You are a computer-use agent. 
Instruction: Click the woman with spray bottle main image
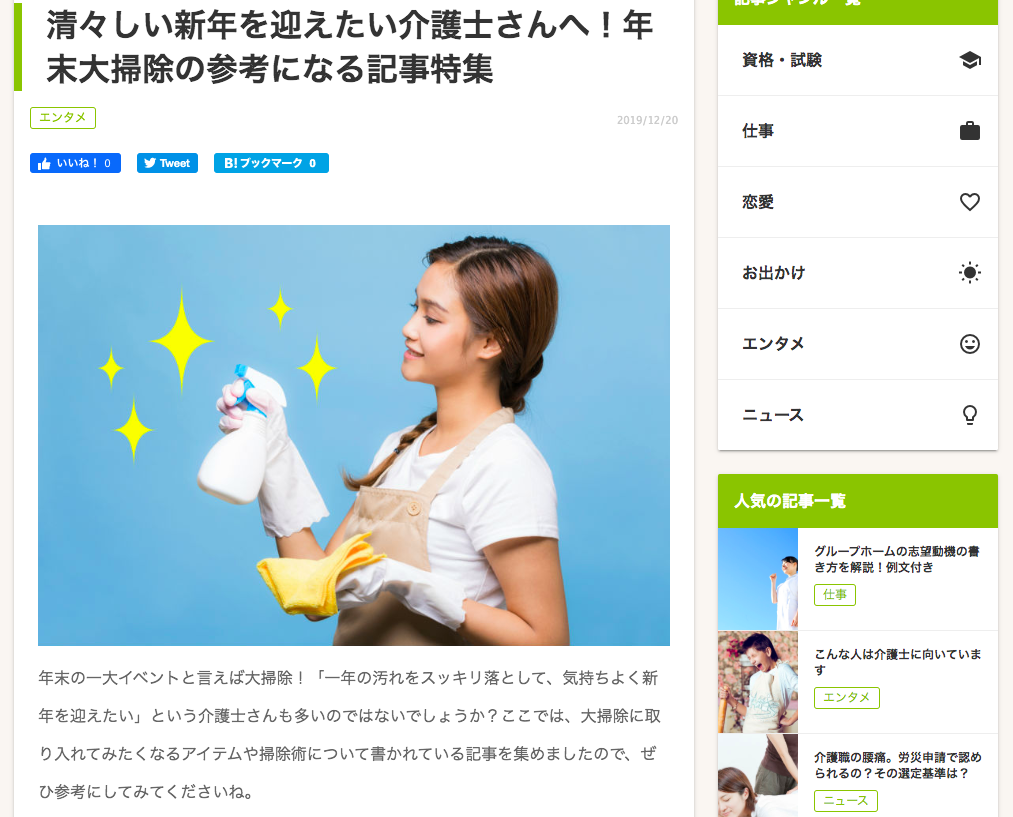coord(353,435)
